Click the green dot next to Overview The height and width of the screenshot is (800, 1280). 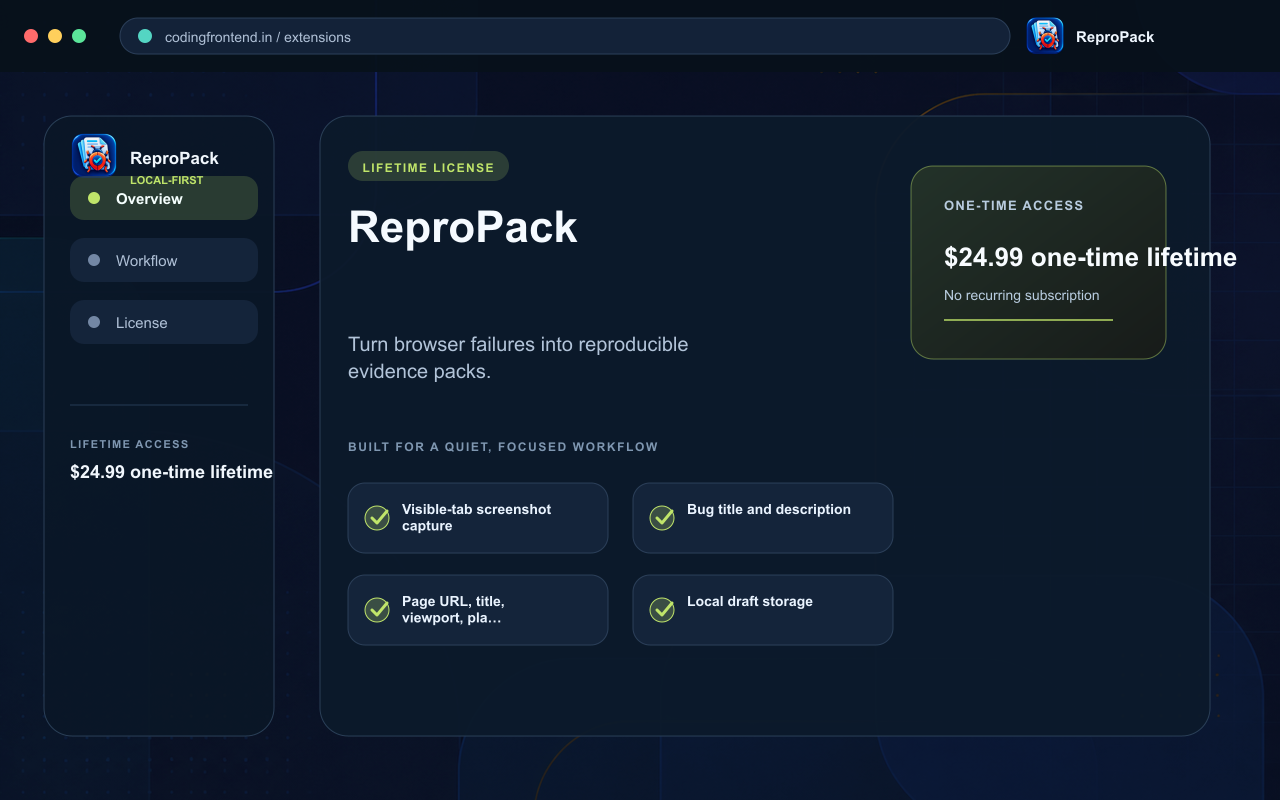coord(94,198)
